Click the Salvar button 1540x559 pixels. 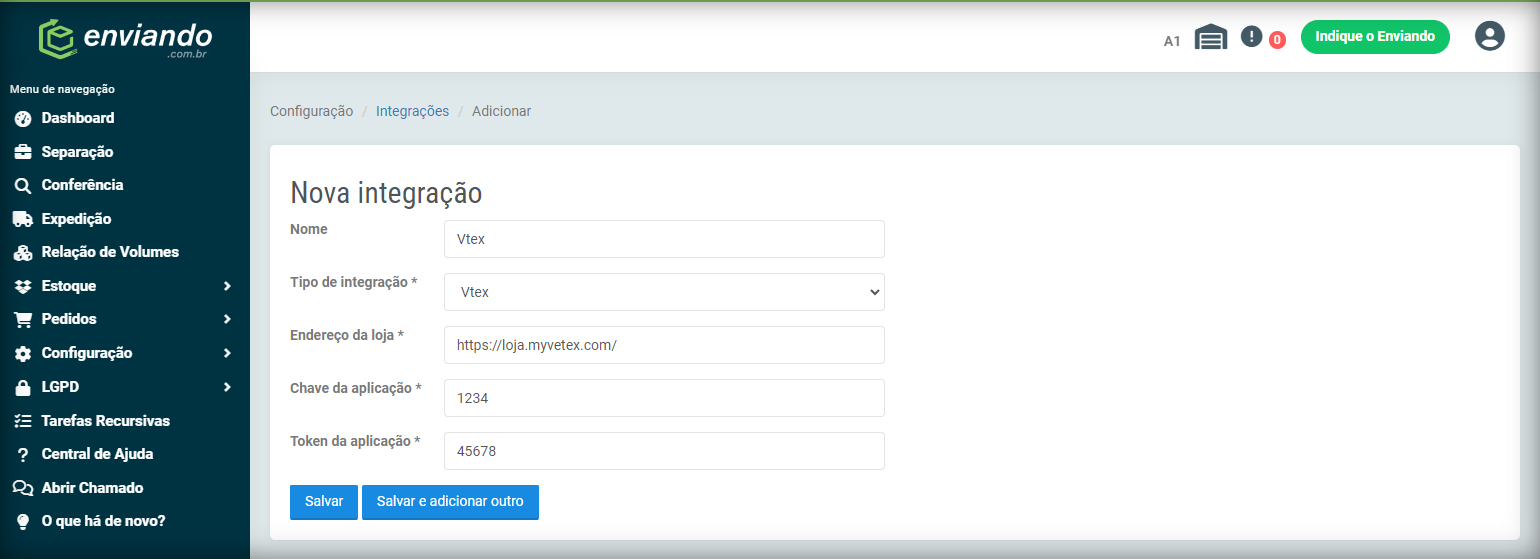tap(324, 502)
